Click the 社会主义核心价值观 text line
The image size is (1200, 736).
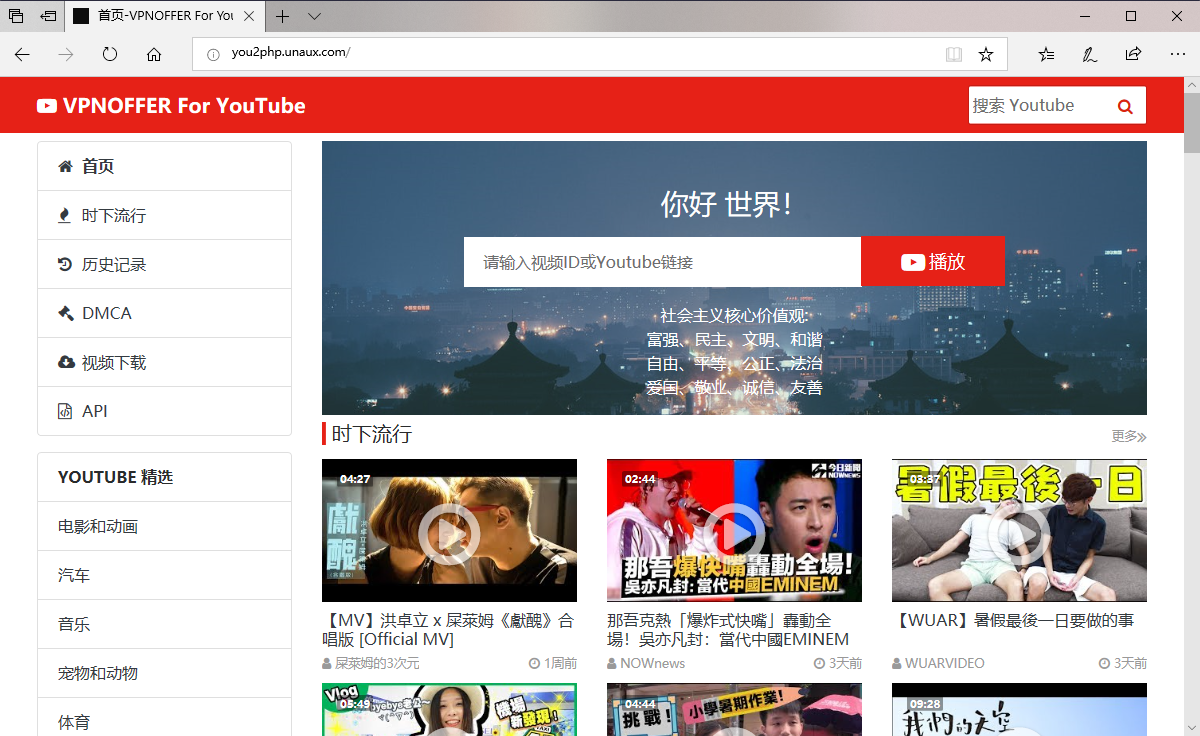[x=734, y=316]
